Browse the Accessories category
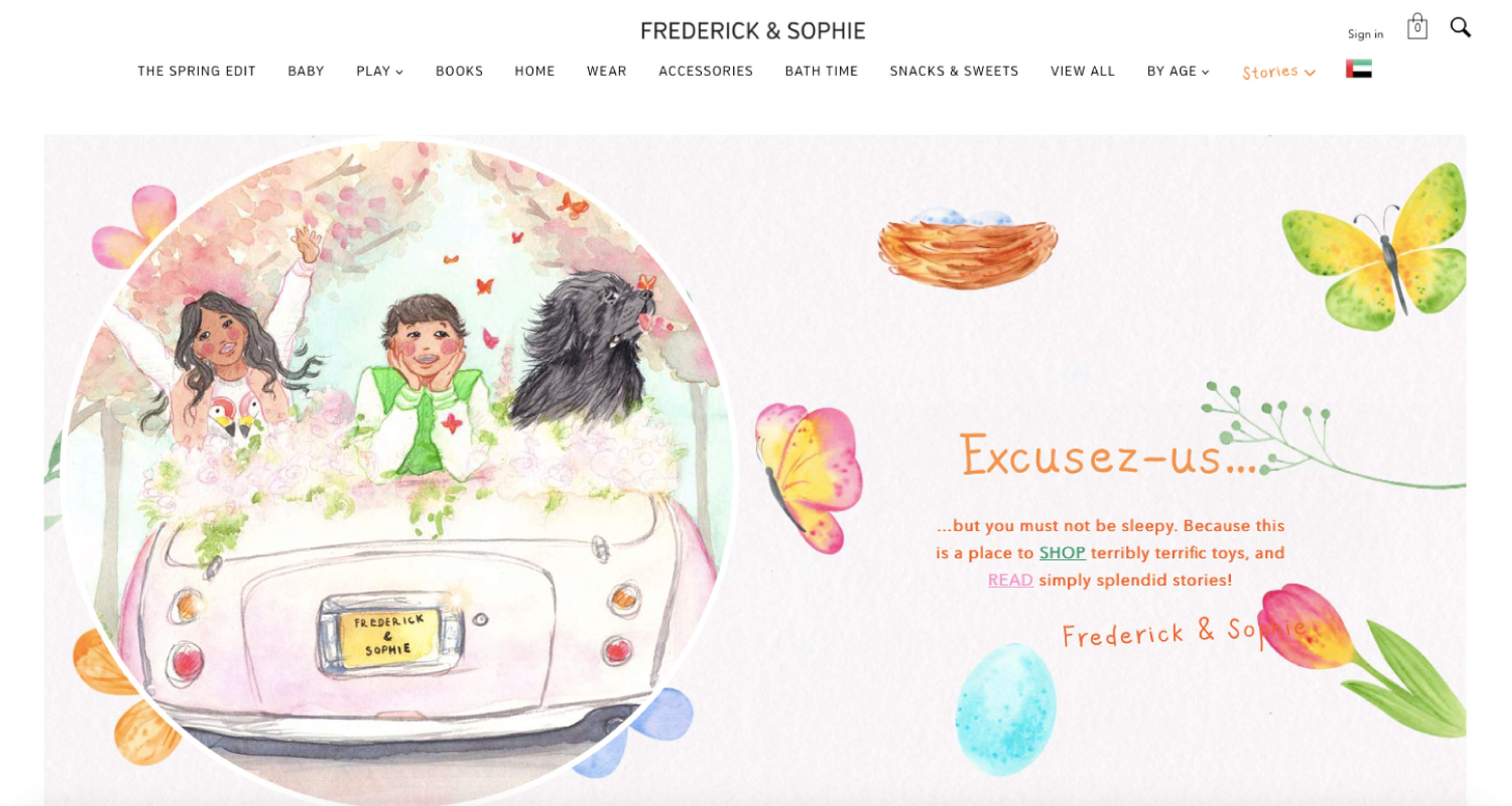Screen dimensions: 1512x806 (x=706, y=71)
